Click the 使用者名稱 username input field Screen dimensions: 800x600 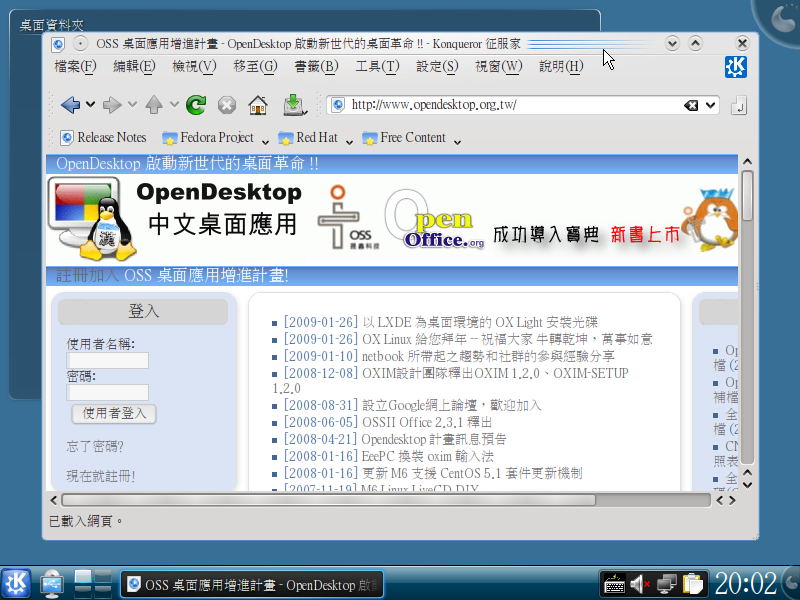pos(108,360)
